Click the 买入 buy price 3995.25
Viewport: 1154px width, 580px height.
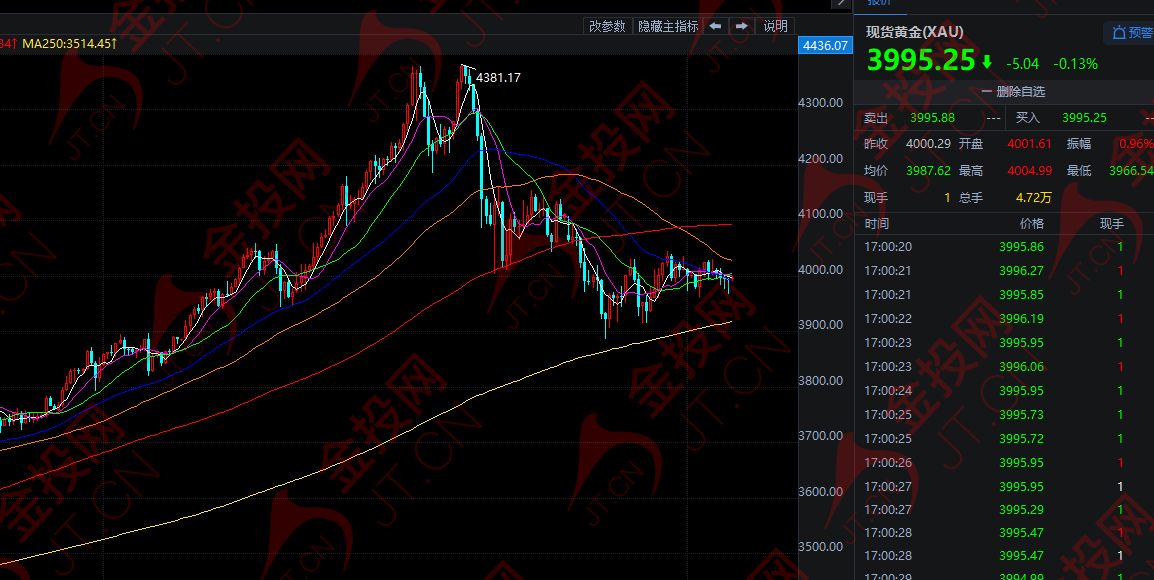pos(1084,118)
